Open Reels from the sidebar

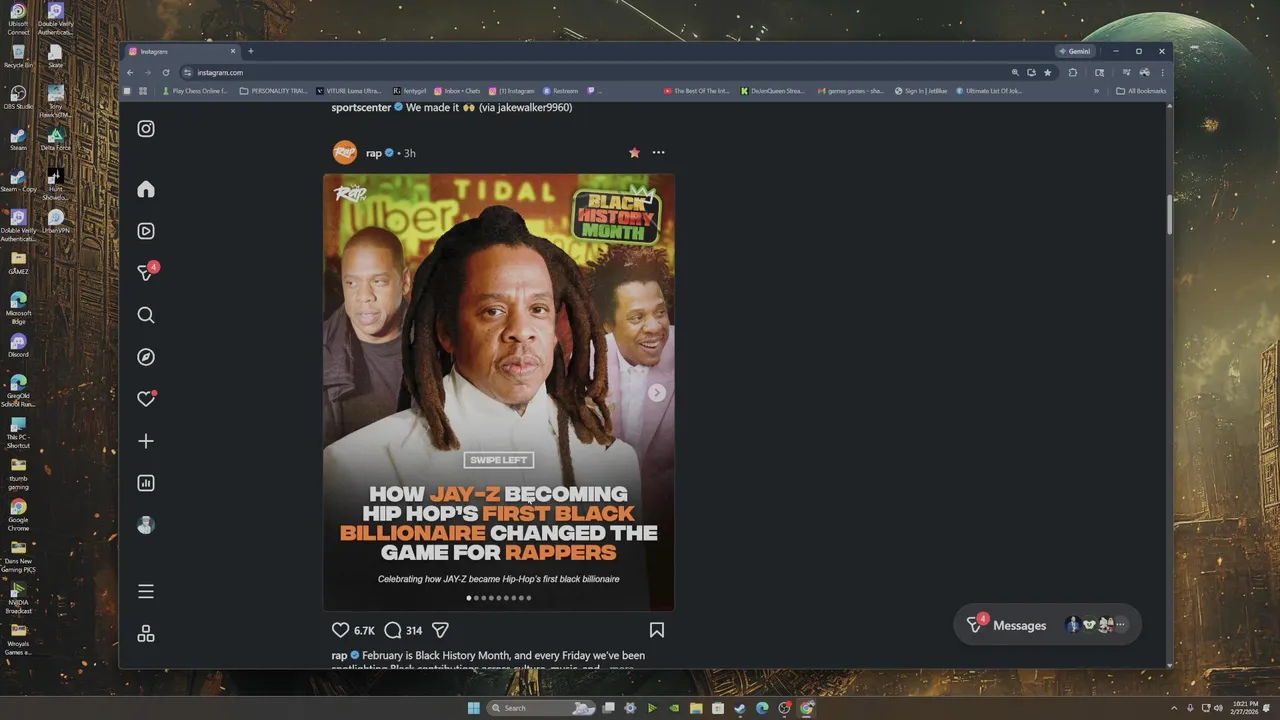pyautogui.click(x=146, y=231)
